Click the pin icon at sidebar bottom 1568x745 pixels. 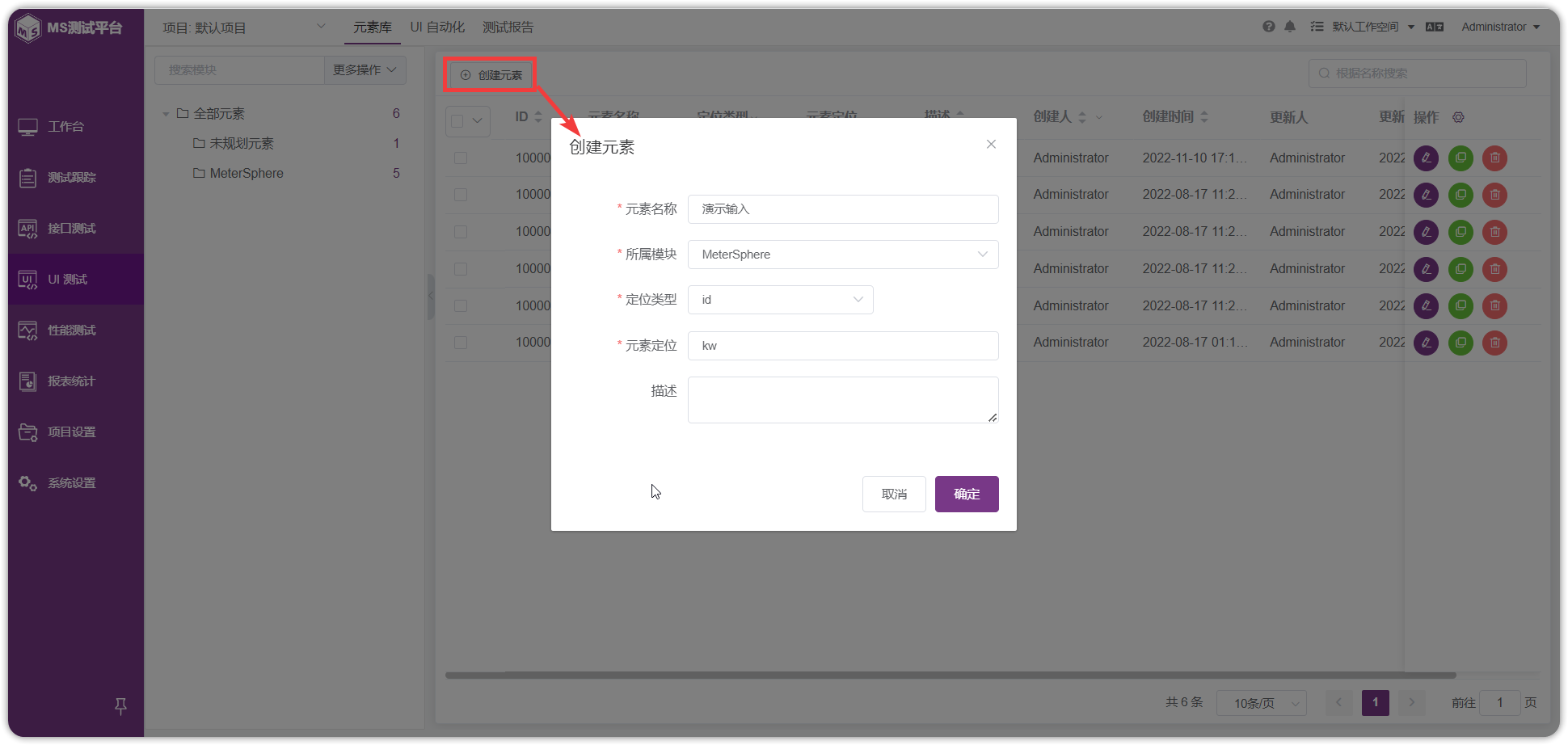(x=120, y=706)
